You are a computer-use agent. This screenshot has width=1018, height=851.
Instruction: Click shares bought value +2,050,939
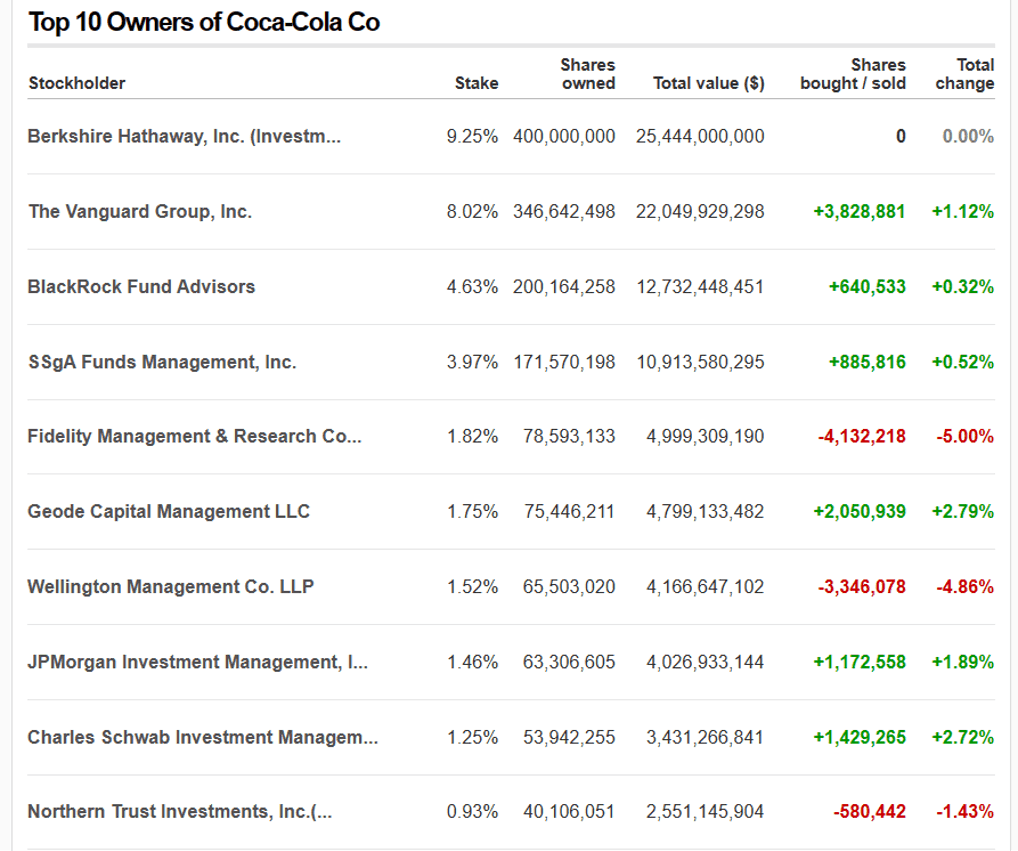(x=860, y=512)
